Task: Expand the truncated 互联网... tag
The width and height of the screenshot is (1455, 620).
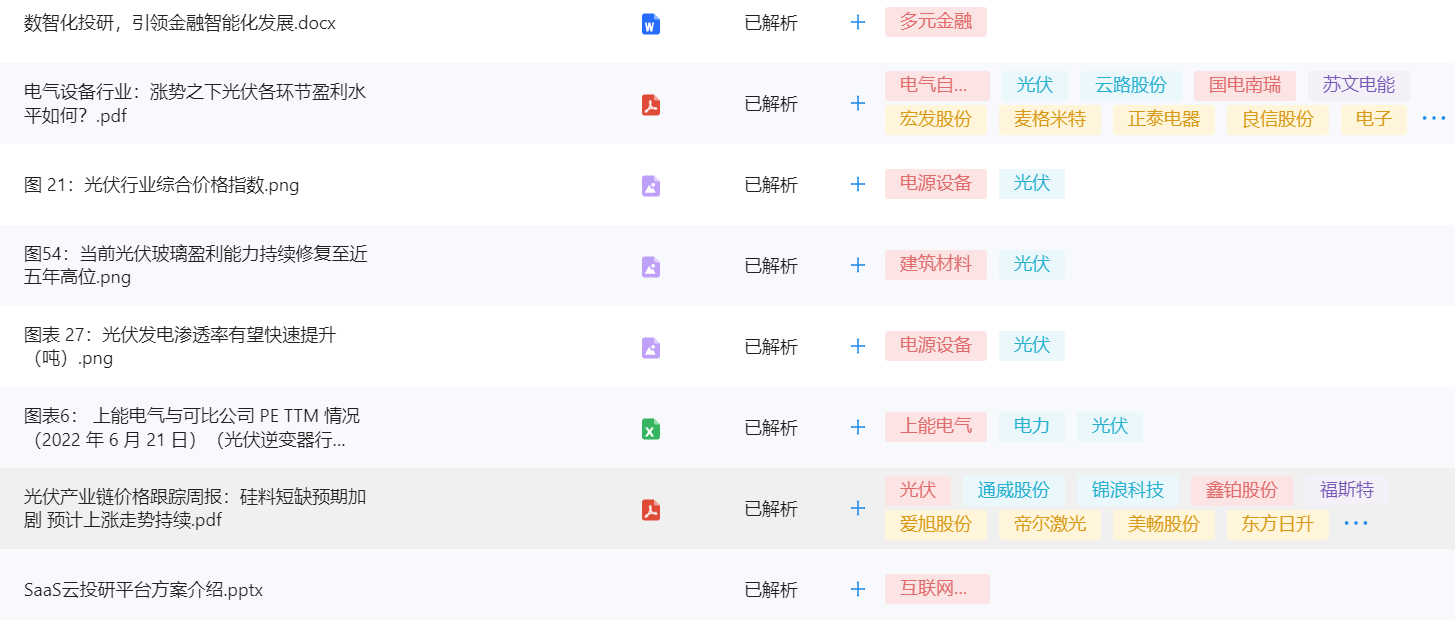Action: 936,589
